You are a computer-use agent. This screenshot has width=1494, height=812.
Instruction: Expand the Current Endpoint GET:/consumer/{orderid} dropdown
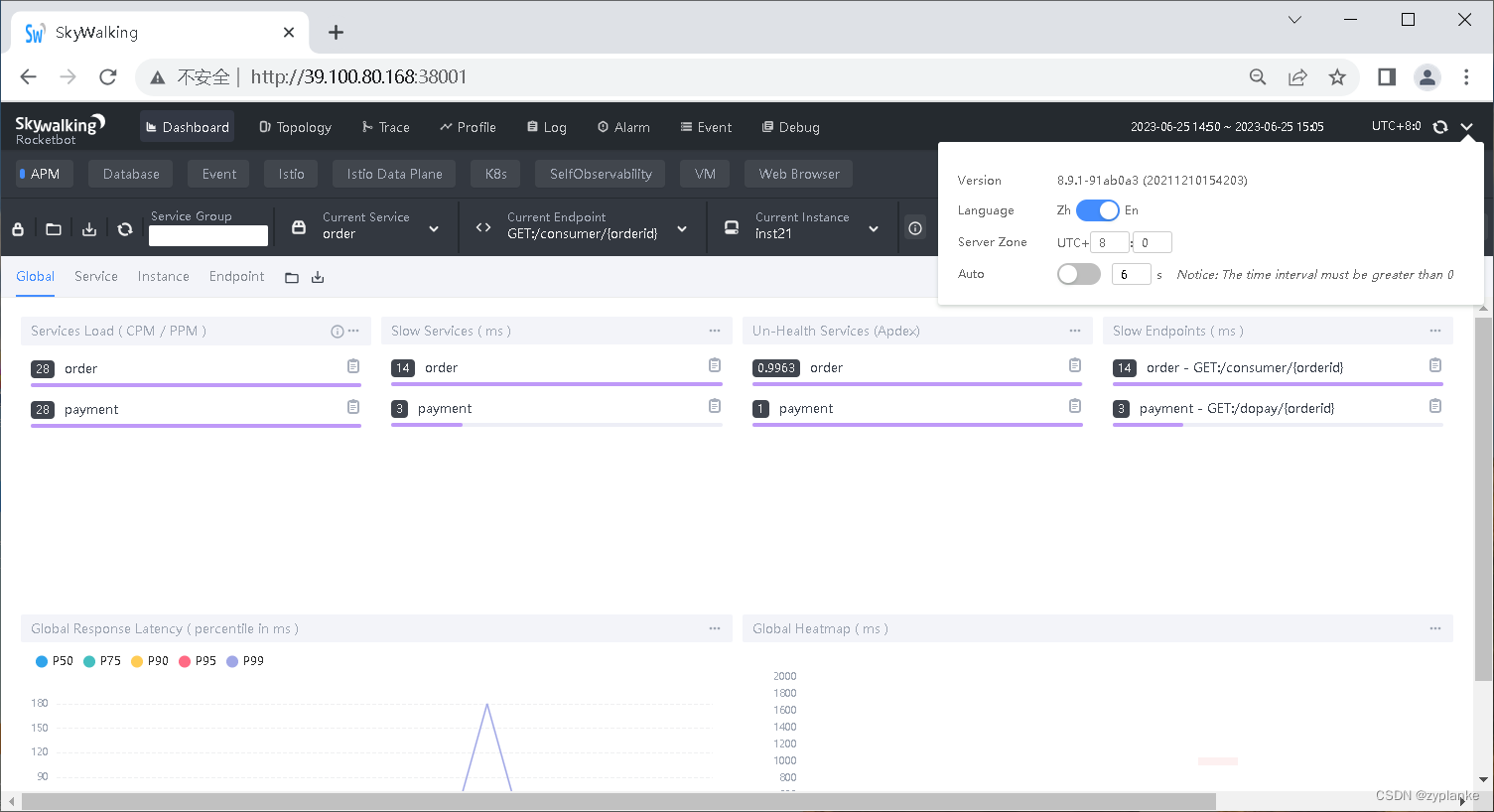click(x=682, y=227)
